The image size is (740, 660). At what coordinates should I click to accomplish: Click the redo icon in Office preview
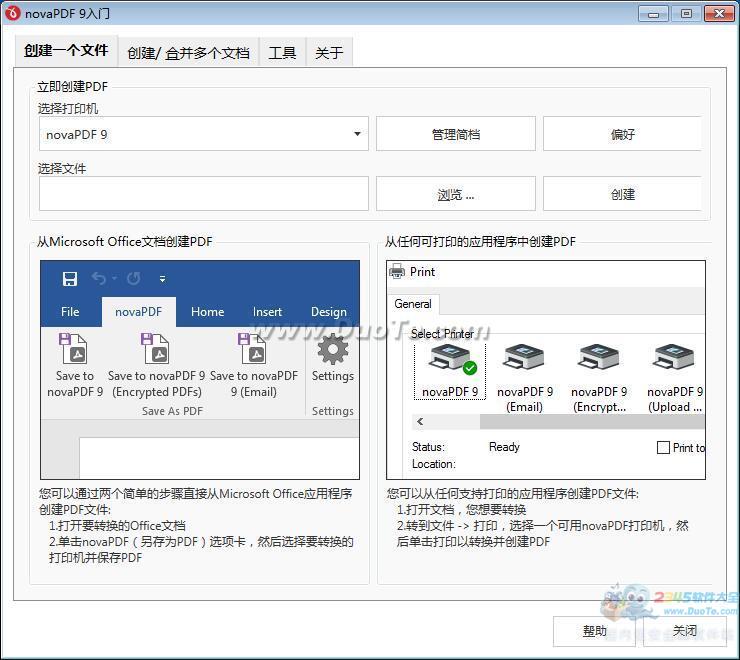[x=134, y=279]
